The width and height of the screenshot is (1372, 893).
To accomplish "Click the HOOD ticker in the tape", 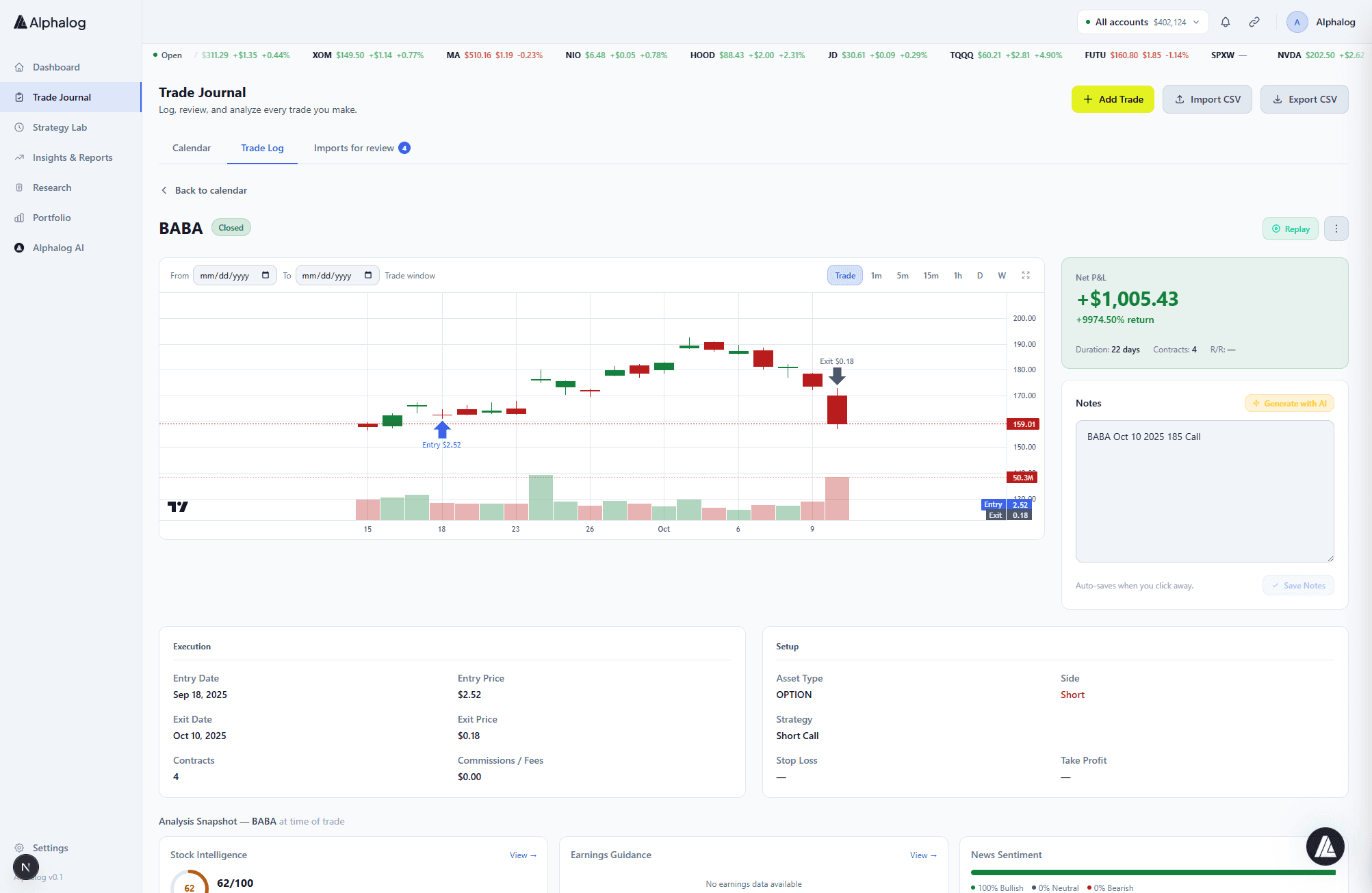I will point(747,55).
